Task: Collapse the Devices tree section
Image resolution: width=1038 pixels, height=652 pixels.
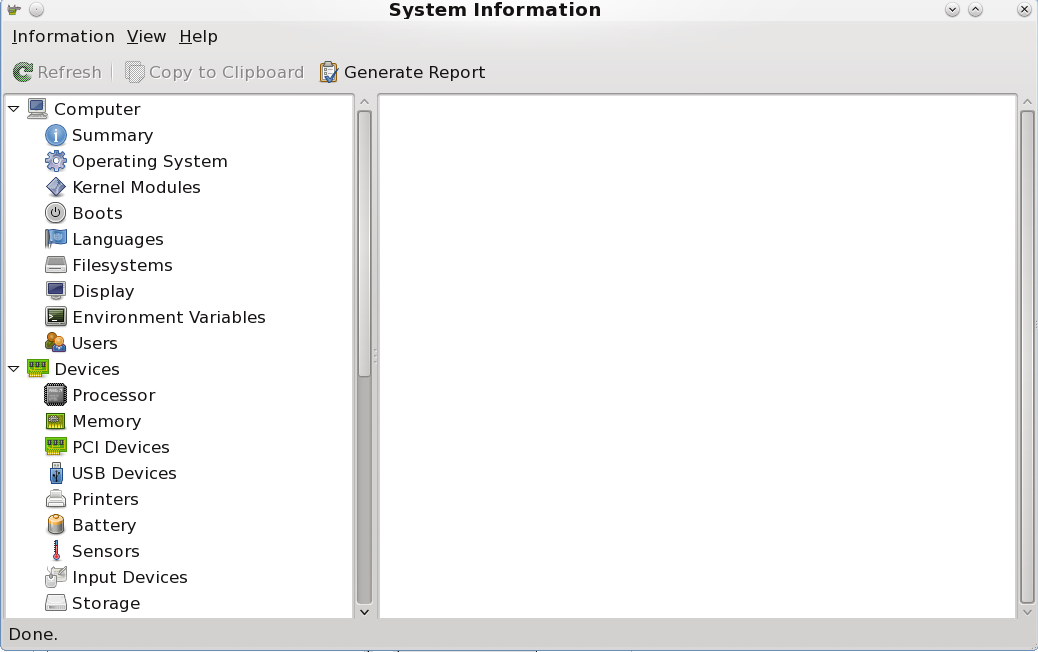Action: 14,369
